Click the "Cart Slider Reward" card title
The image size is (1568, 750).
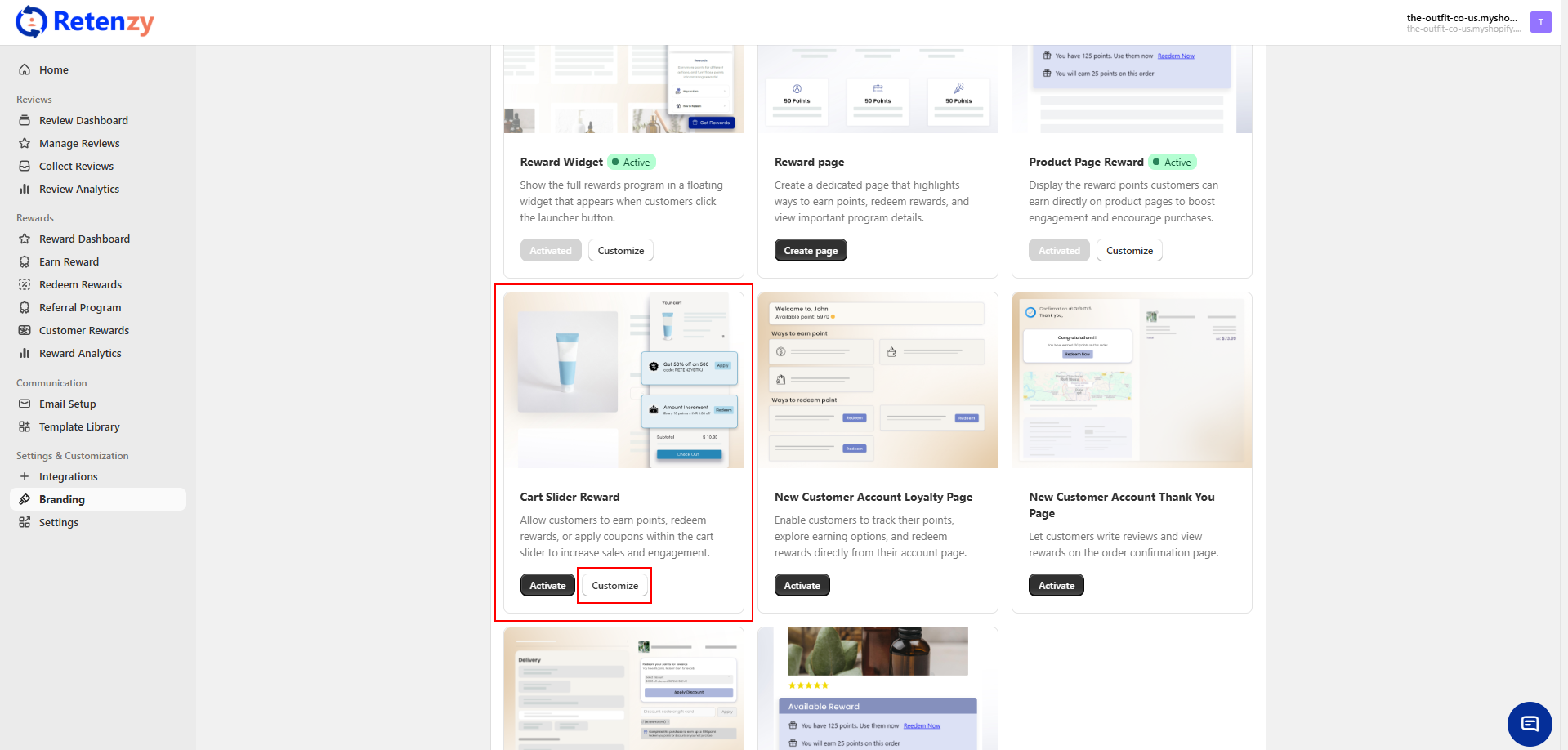570,497
